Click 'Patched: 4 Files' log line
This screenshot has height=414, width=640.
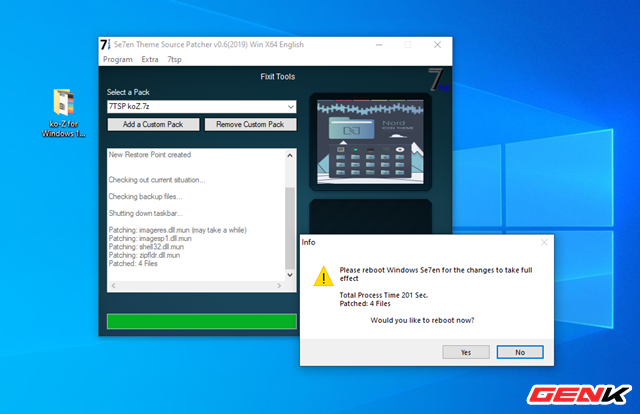click(133, 264)
